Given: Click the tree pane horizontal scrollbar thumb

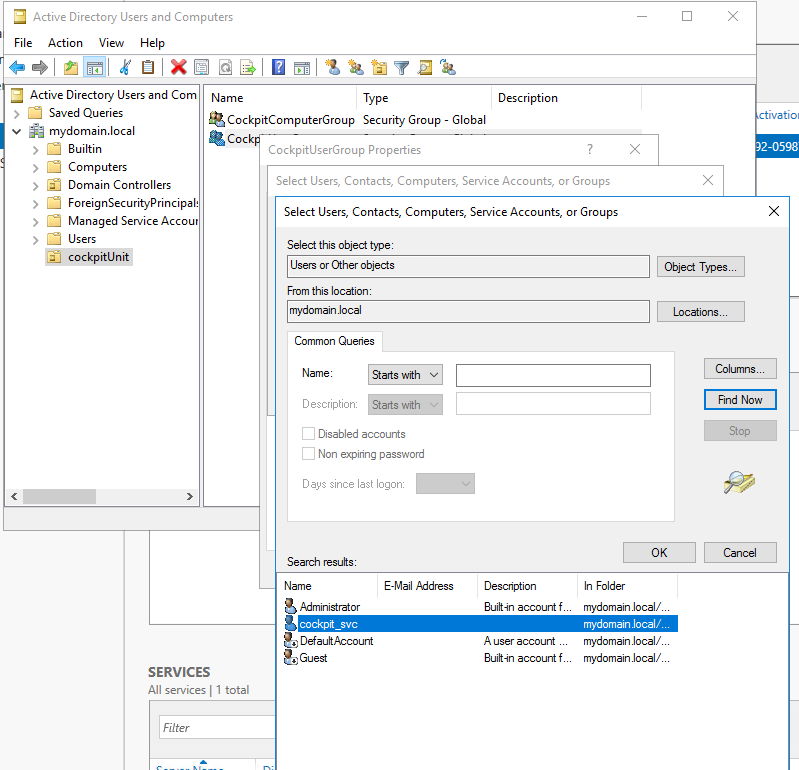Looking at the screenshot, I should [x=60, y=496].
